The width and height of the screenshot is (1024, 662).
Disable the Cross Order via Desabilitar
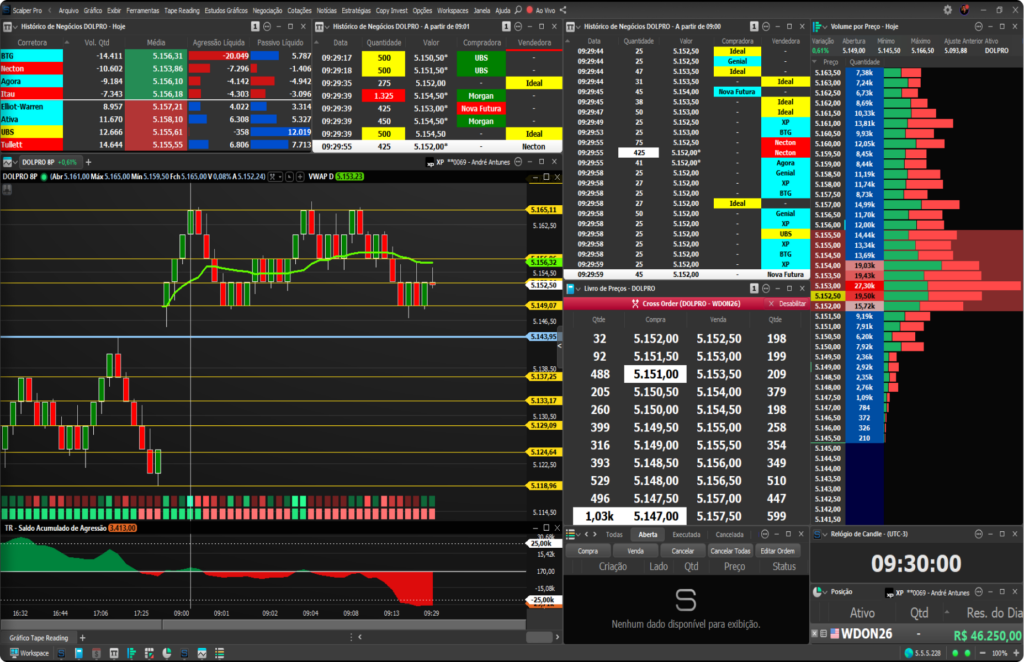(x=792, y=304)
